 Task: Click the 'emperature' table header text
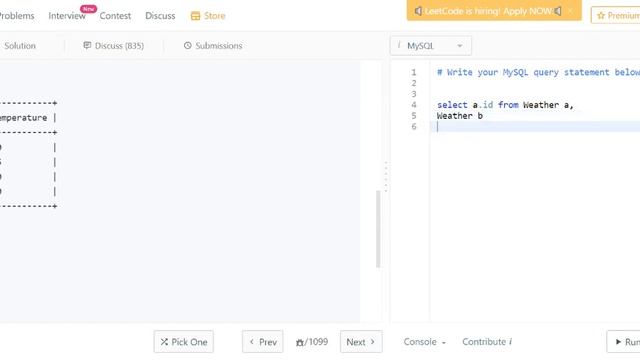[x=24, y=118]
